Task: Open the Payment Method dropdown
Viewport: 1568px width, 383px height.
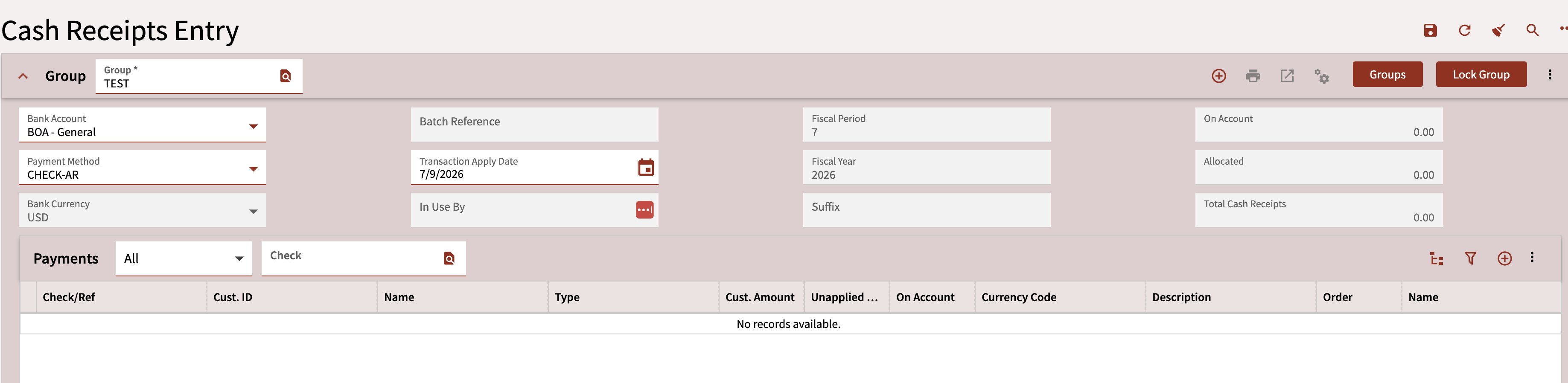Action: pos(253,169)
